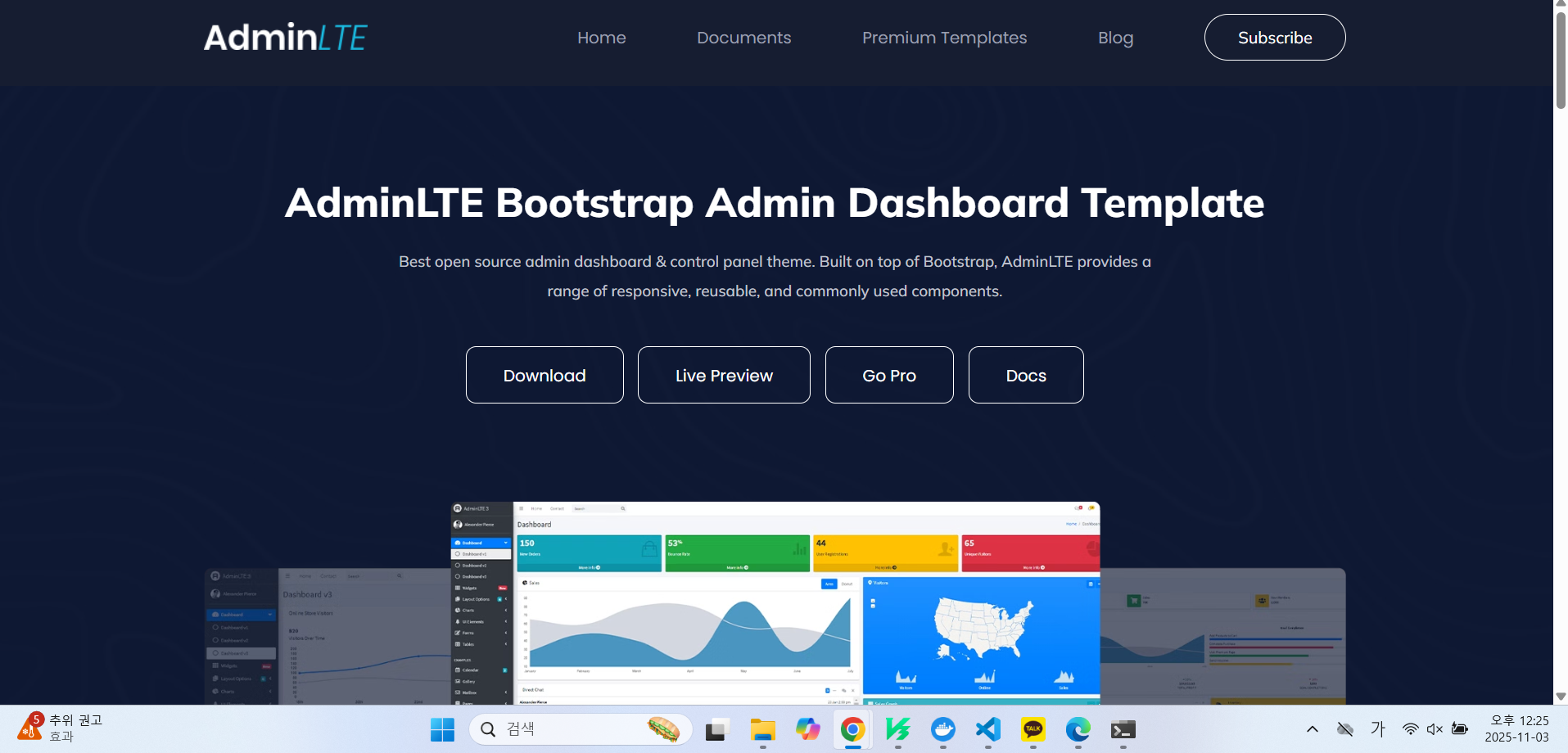Click the Download button
Image resolution: width=1568 pixels, height=753 pixels.
click(545, 375)
